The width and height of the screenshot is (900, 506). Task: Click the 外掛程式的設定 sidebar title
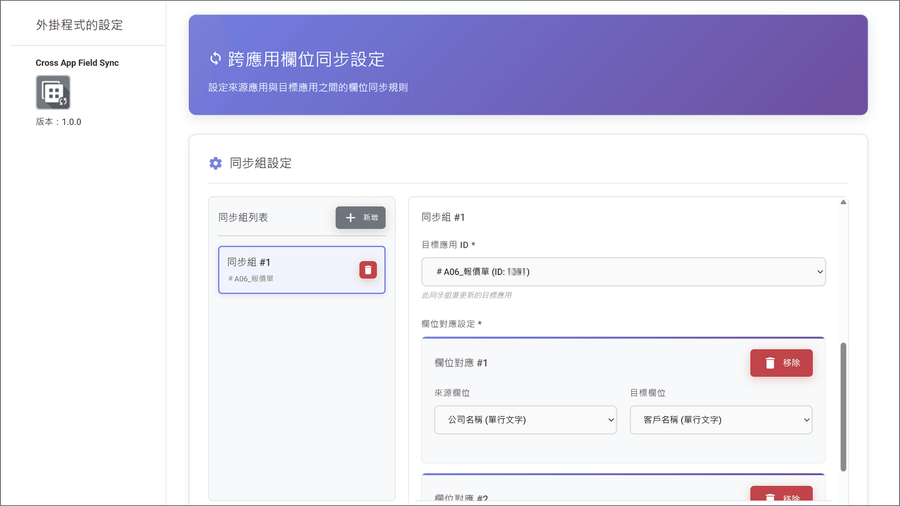point(79,25)
